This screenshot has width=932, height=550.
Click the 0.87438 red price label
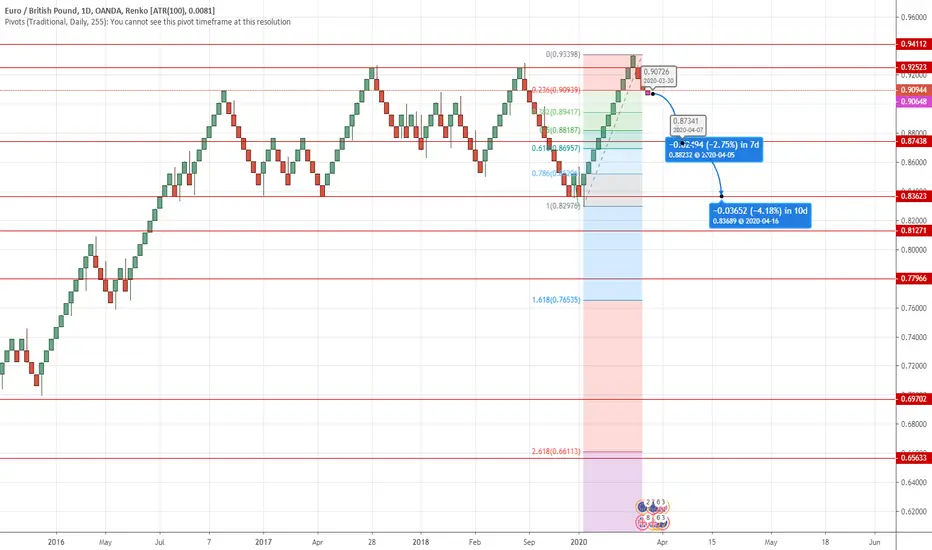tap(914, 142)
